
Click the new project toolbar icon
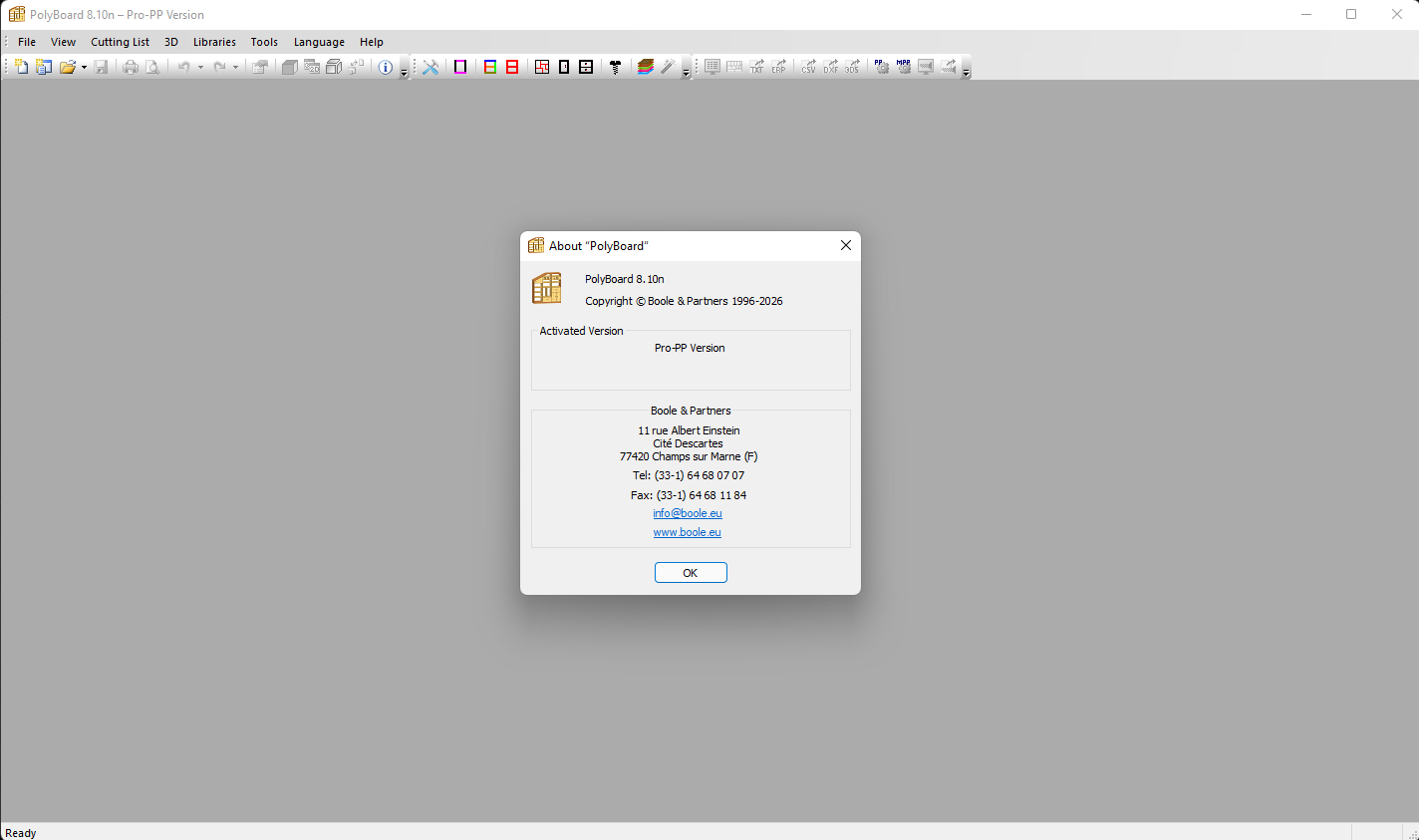(44, 67)
